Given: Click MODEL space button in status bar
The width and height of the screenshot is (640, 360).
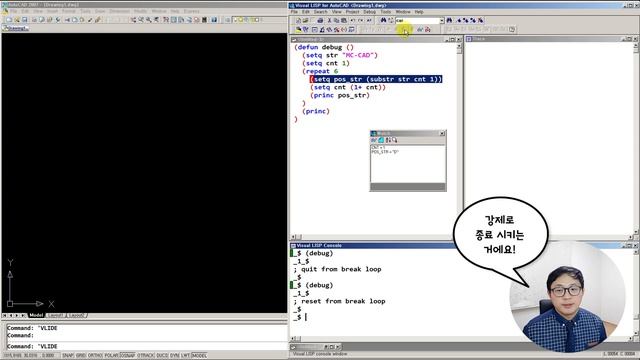Looking at the screenshot, I should 199,356.
